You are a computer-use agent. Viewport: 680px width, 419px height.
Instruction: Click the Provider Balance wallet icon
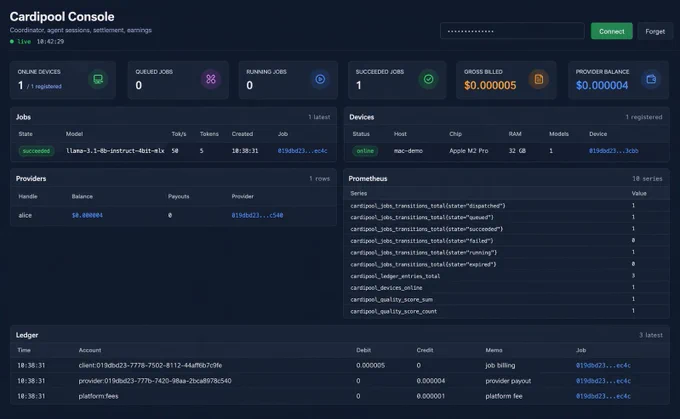pyautogui.click(x=651, y=79)
